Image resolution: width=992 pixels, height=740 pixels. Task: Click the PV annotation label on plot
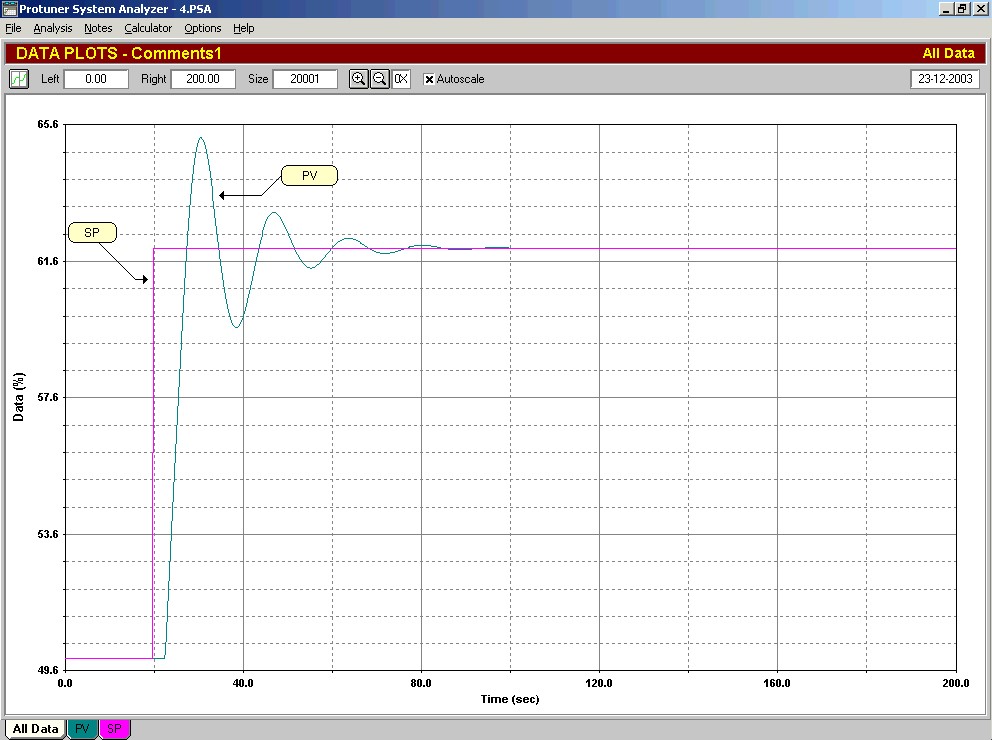tap(310, 176)
